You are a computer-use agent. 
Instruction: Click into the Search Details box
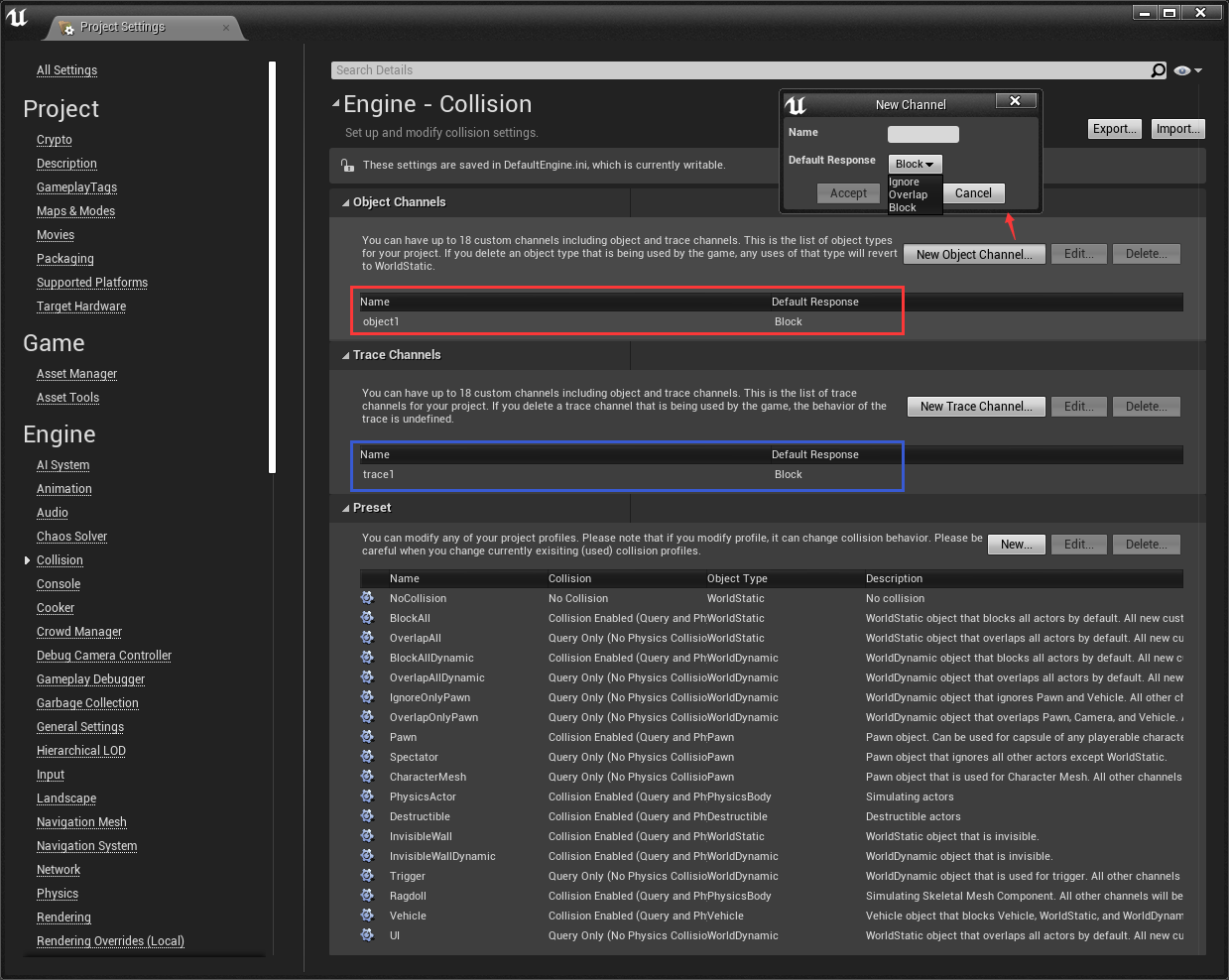tap(739, 70)
